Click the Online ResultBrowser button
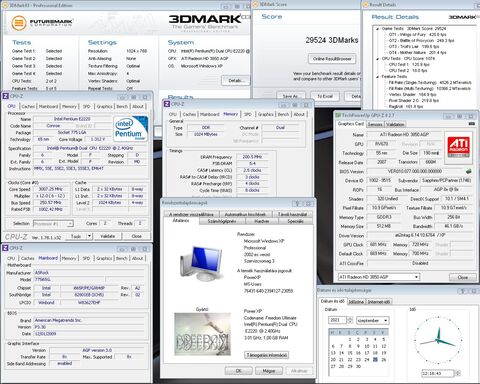The image size is (480, 384). pyautogui.click(x=332, y=59)
